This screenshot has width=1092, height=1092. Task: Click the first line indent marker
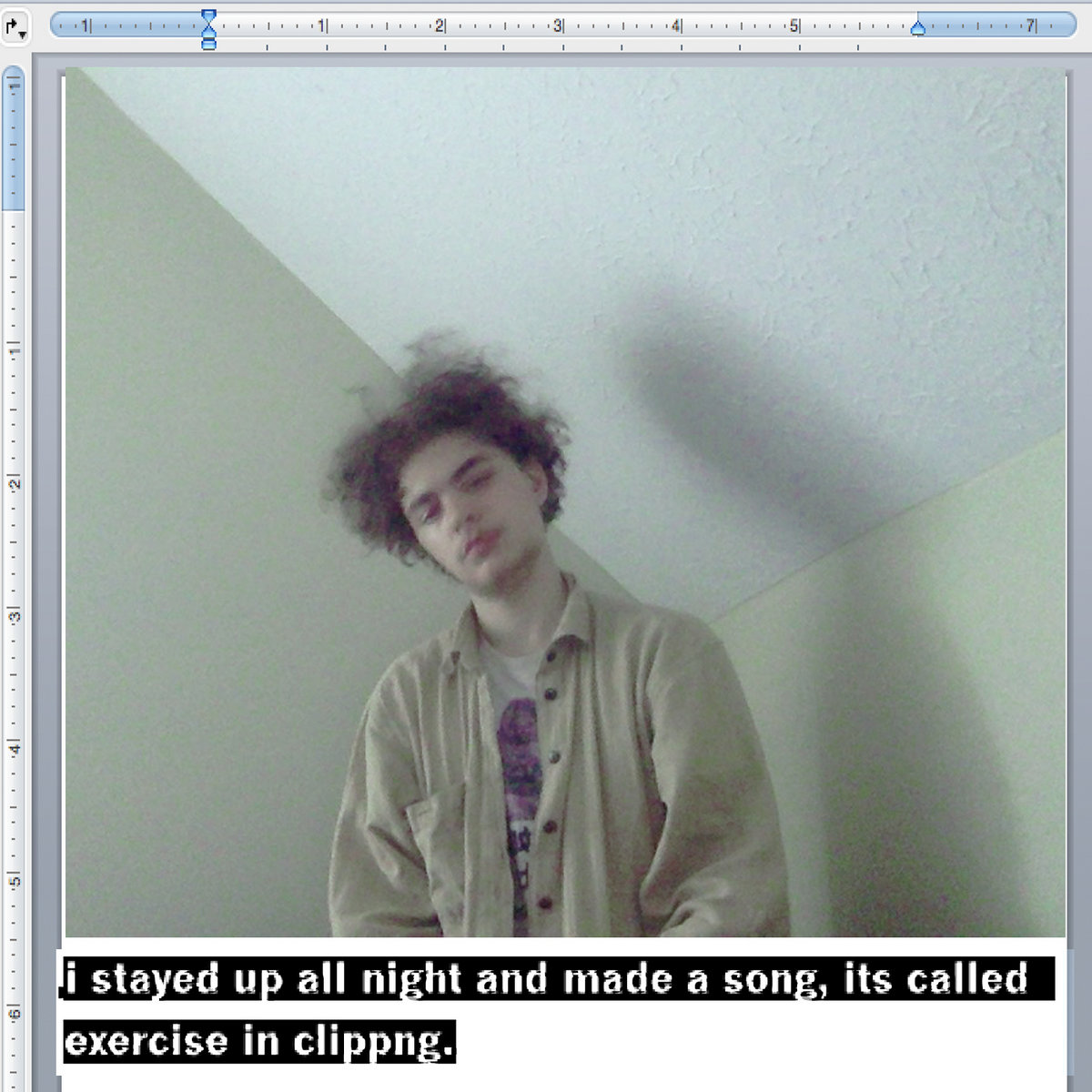point(208,16)
